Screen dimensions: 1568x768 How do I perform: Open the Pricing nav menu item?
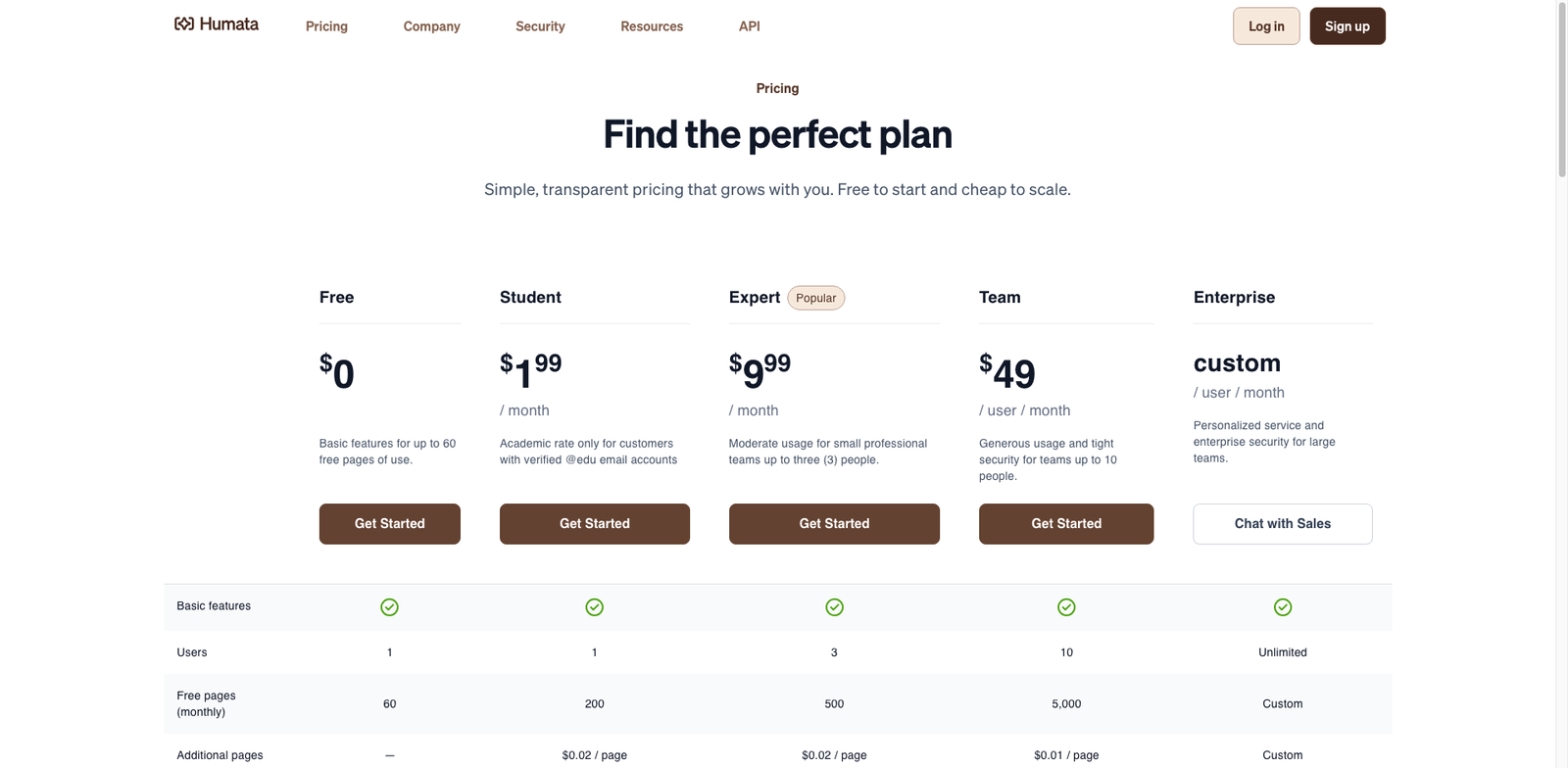pos(326,26)
